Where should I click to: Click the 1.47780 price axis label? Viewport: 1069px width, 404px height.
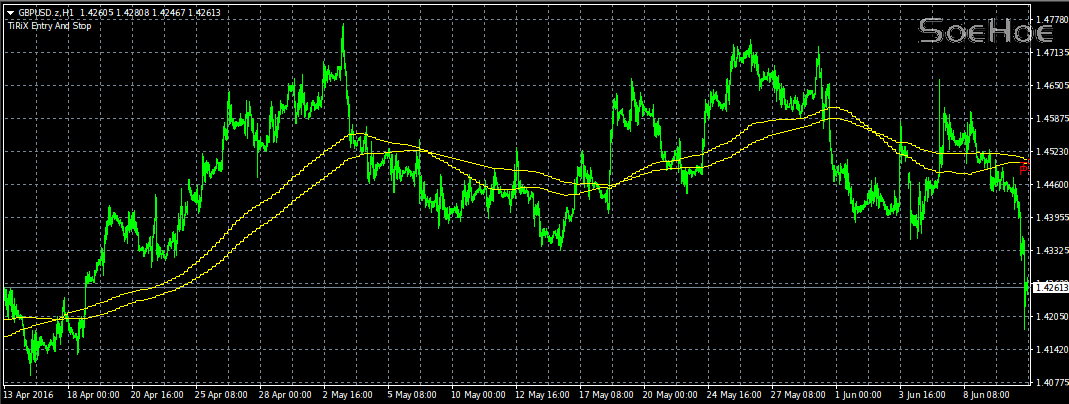click(1049, 20)
